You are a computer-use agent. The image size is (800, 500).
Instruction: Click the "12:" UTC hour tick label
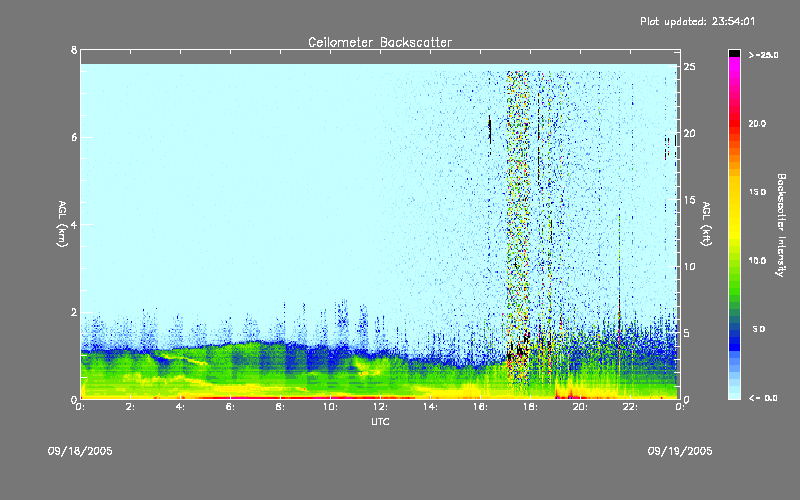pos(380,407)
